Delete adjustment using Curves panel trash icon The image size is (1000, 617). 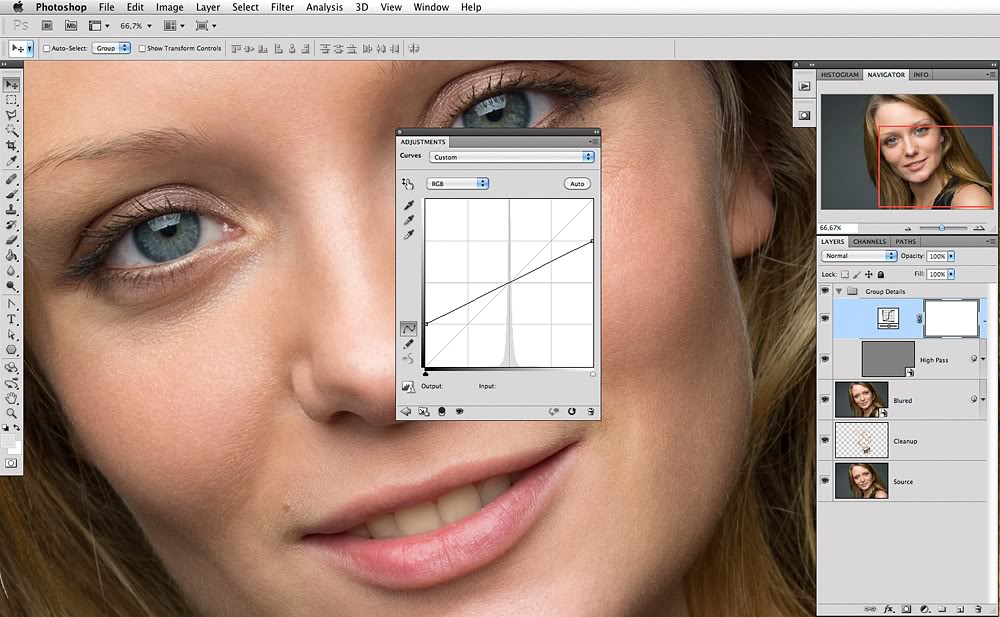591,411
